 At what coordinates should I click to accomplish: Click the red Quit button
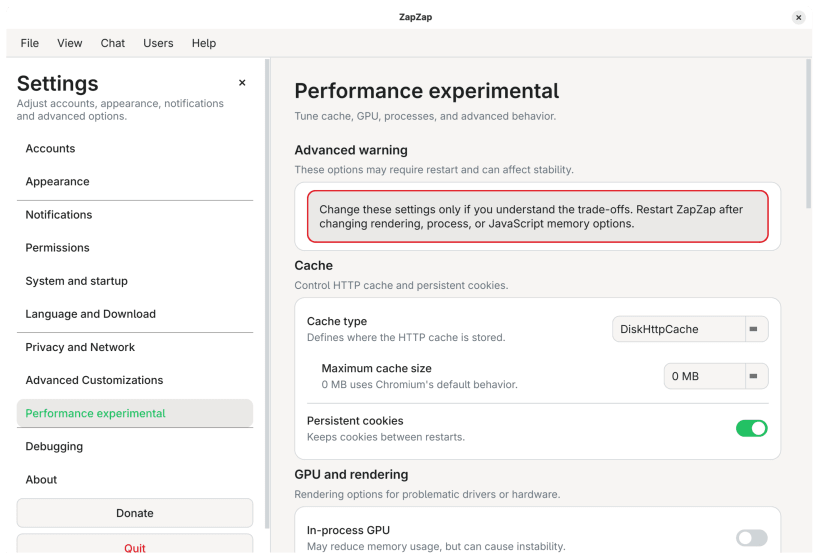coord(135,545)
